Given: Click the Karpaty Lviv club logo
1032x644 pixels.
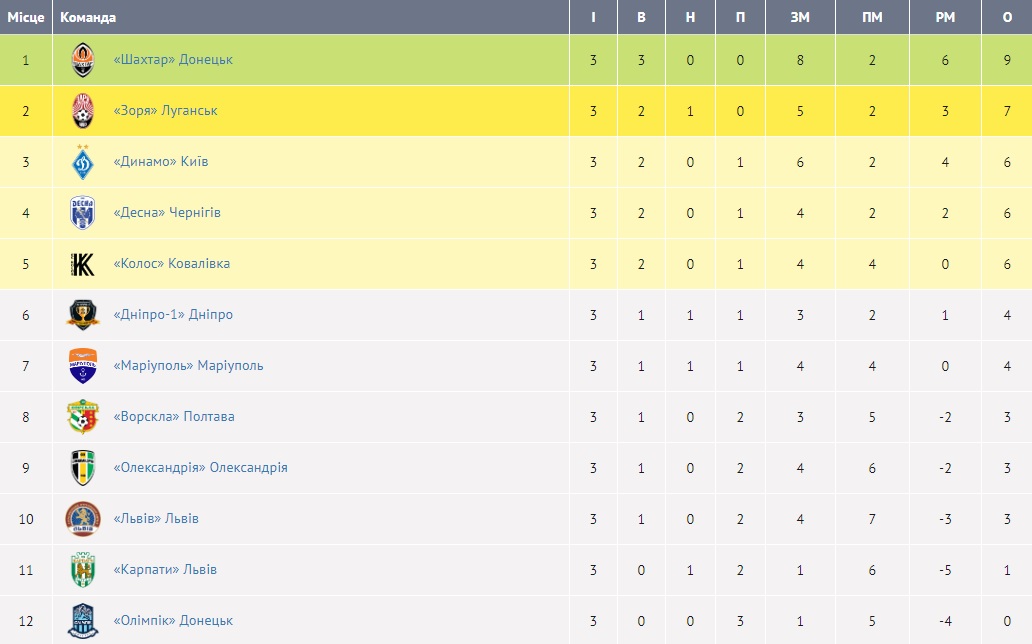Looking at the screenshot, I should pyautogui.click(x=83, y=570).
